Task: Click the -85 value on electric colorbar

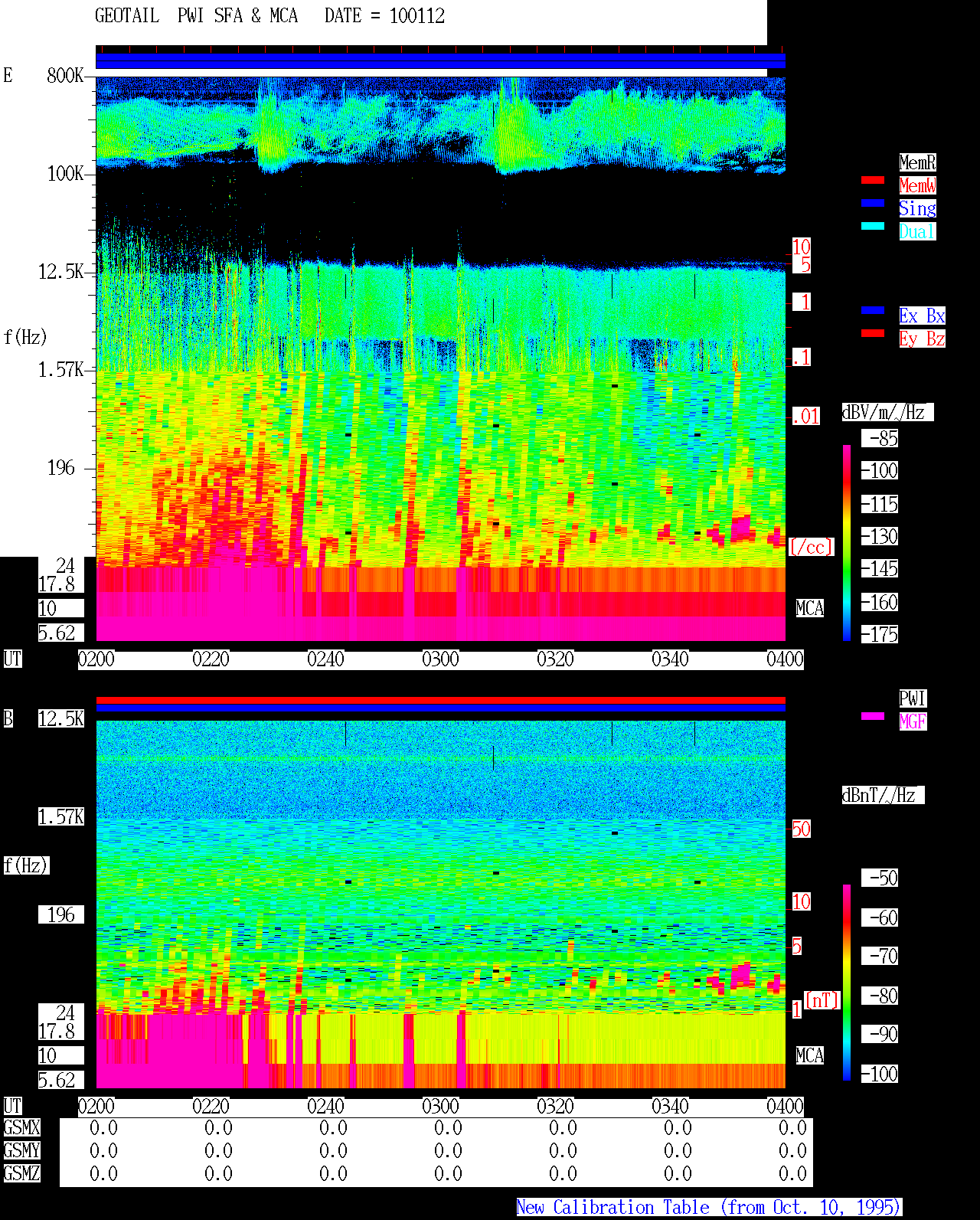Action: (x=880, y=438)
